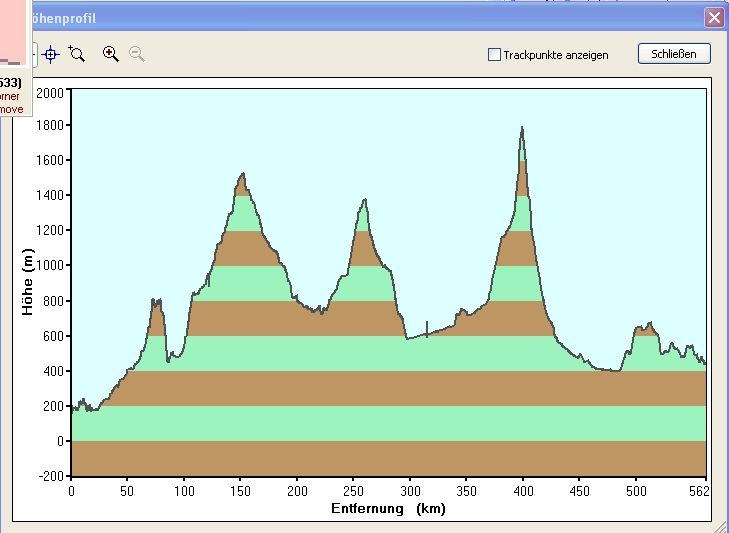Viewport: 729px width, 533px height.
Task: Click the greyed-out zoom out magnifier
Action: click(x=137, y=54)
